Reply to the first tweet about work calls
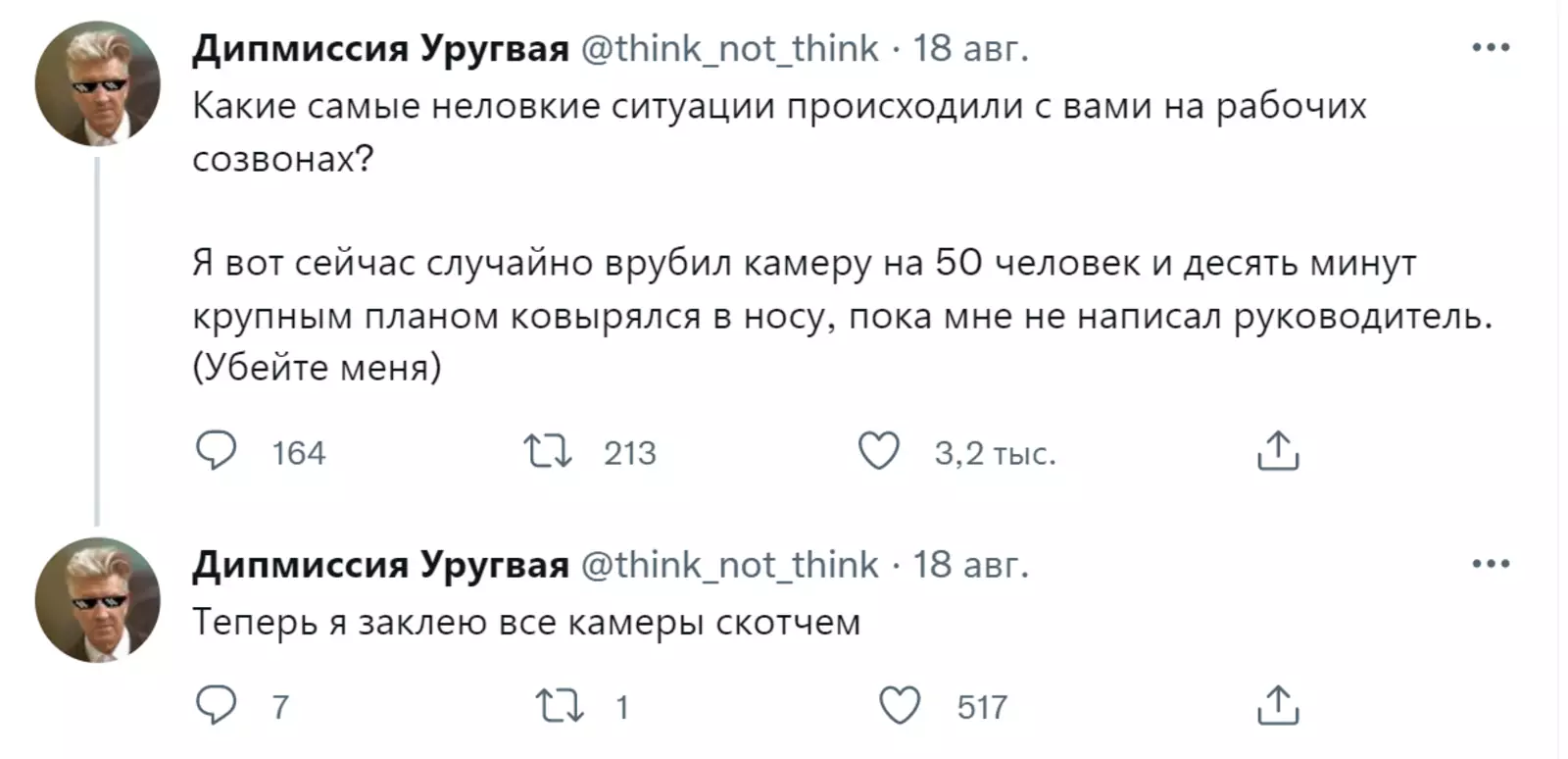1568x759 pixels. click(x=217, y=451)
